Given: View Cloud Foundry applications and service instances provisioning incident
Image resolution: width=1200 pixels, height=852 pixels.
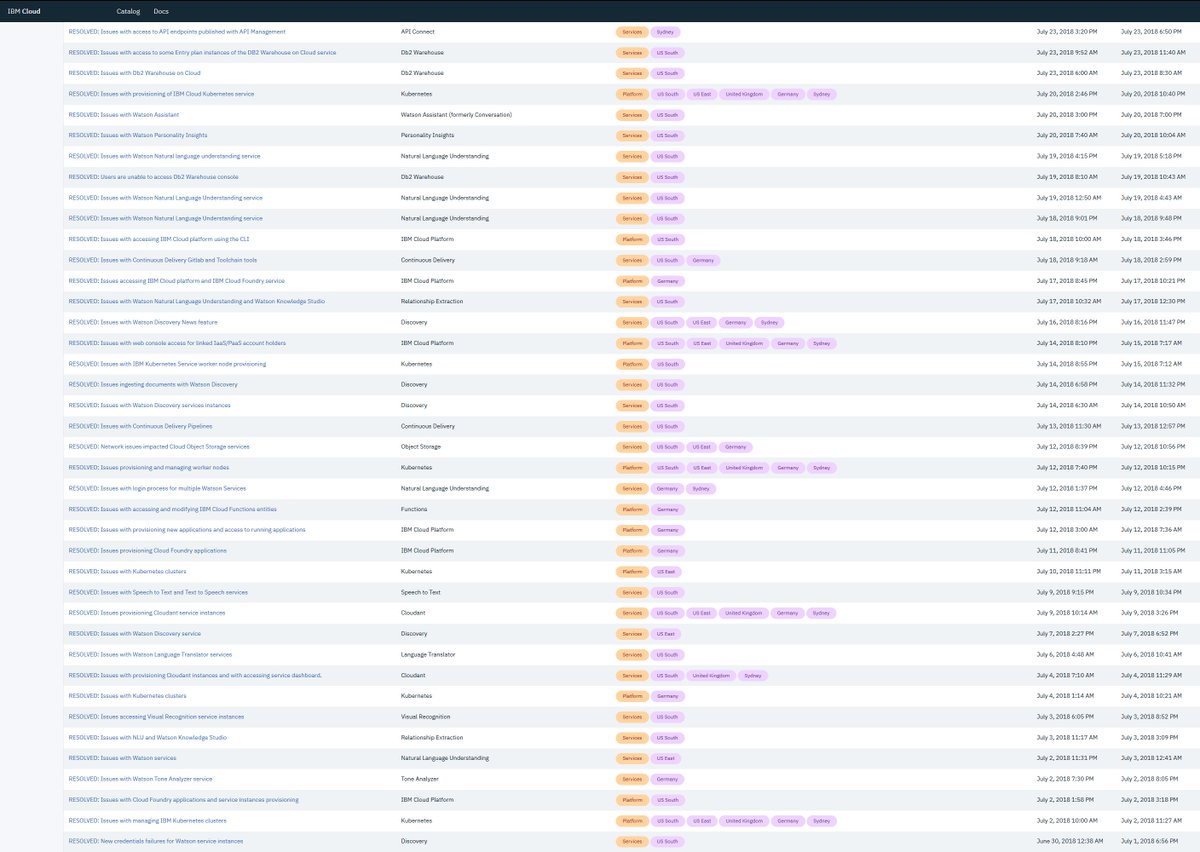Looking at the screenshot, I should point(183,799).
